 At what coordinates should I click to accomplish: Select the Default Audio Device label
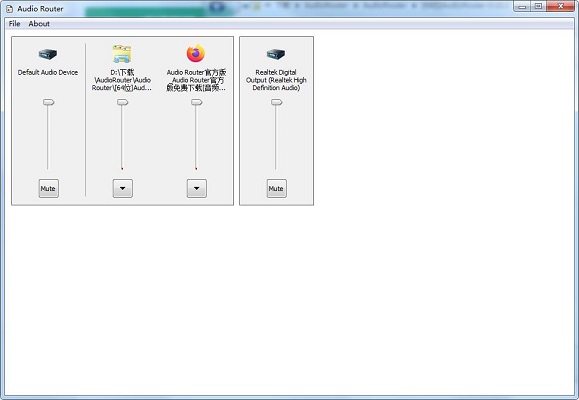(48, 72)
